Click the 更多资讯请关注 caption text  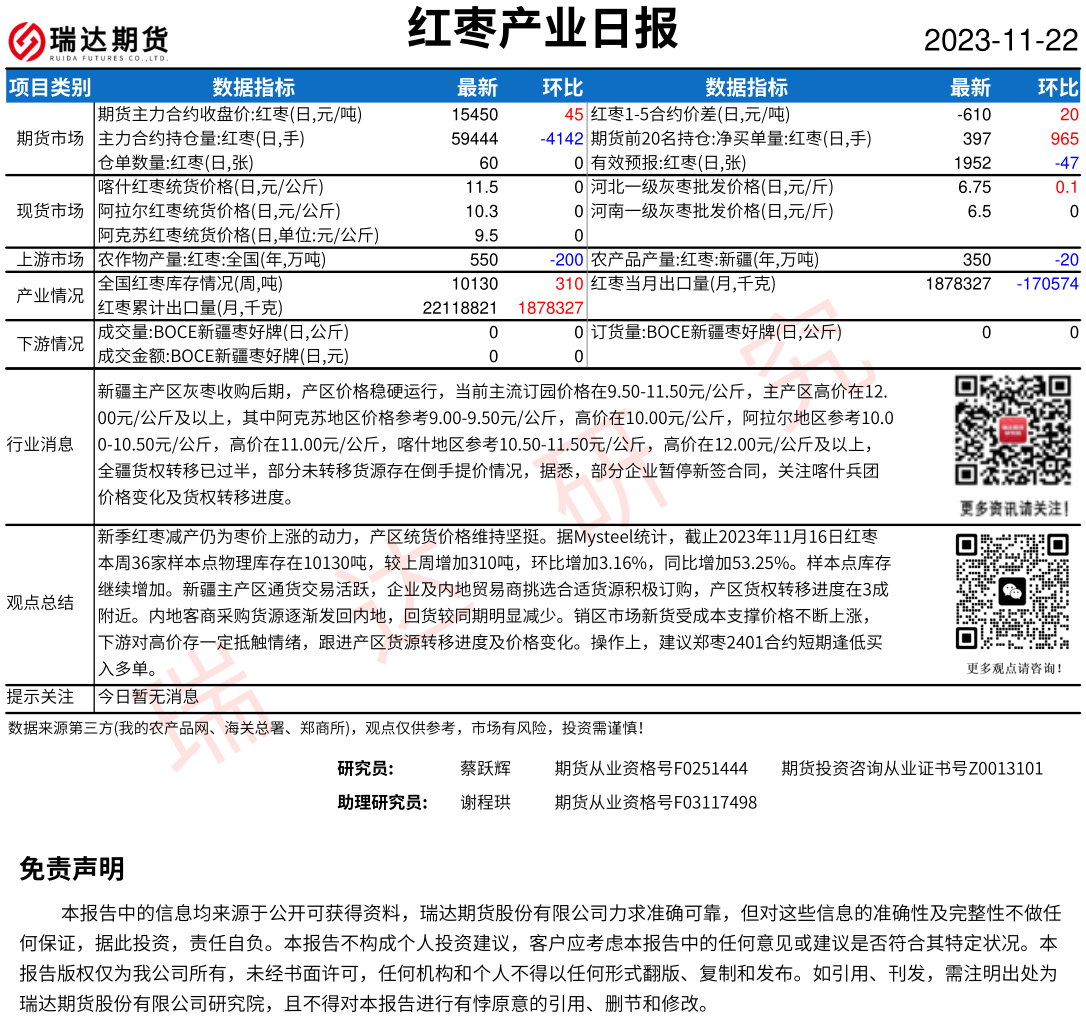click(1012, 507)
